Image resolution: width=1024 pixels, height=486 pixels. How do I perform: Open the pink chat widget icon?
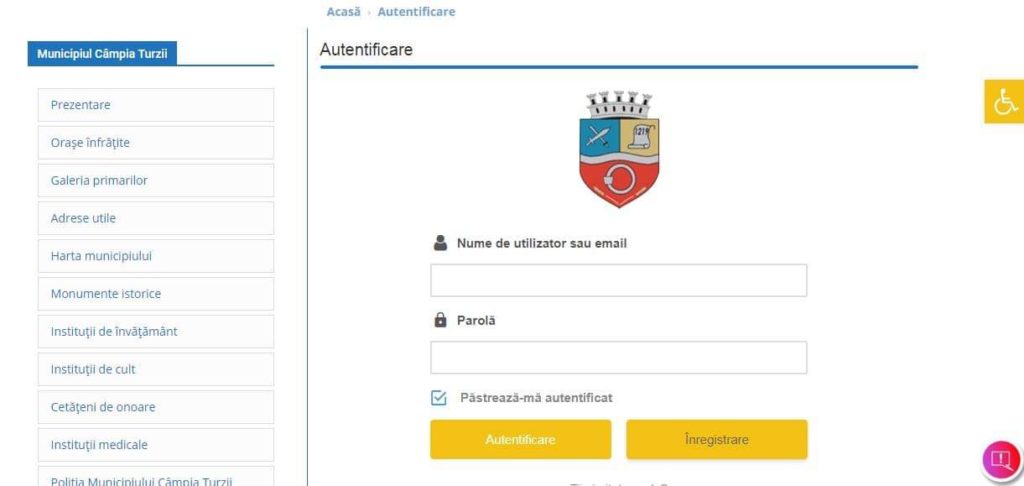pyautogui.click(x=1000, y=461)
